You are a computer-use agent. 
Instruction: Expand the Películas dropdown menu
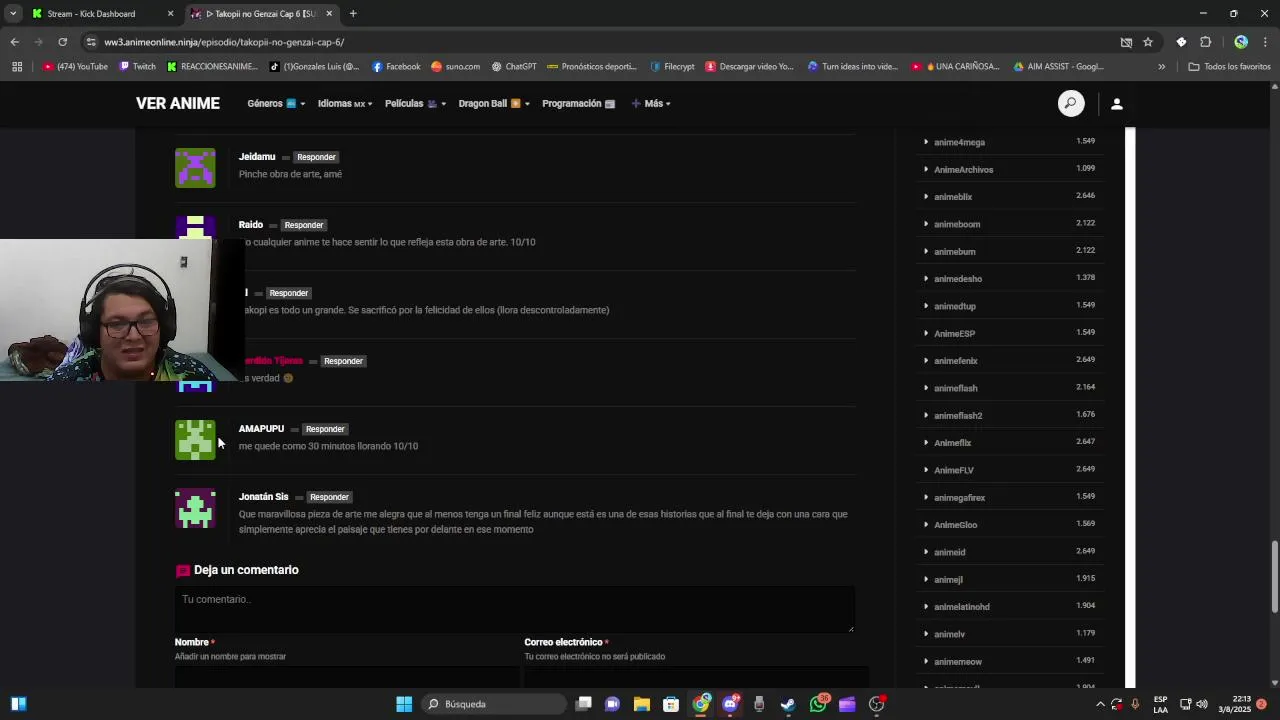click(x=415, y=104)
